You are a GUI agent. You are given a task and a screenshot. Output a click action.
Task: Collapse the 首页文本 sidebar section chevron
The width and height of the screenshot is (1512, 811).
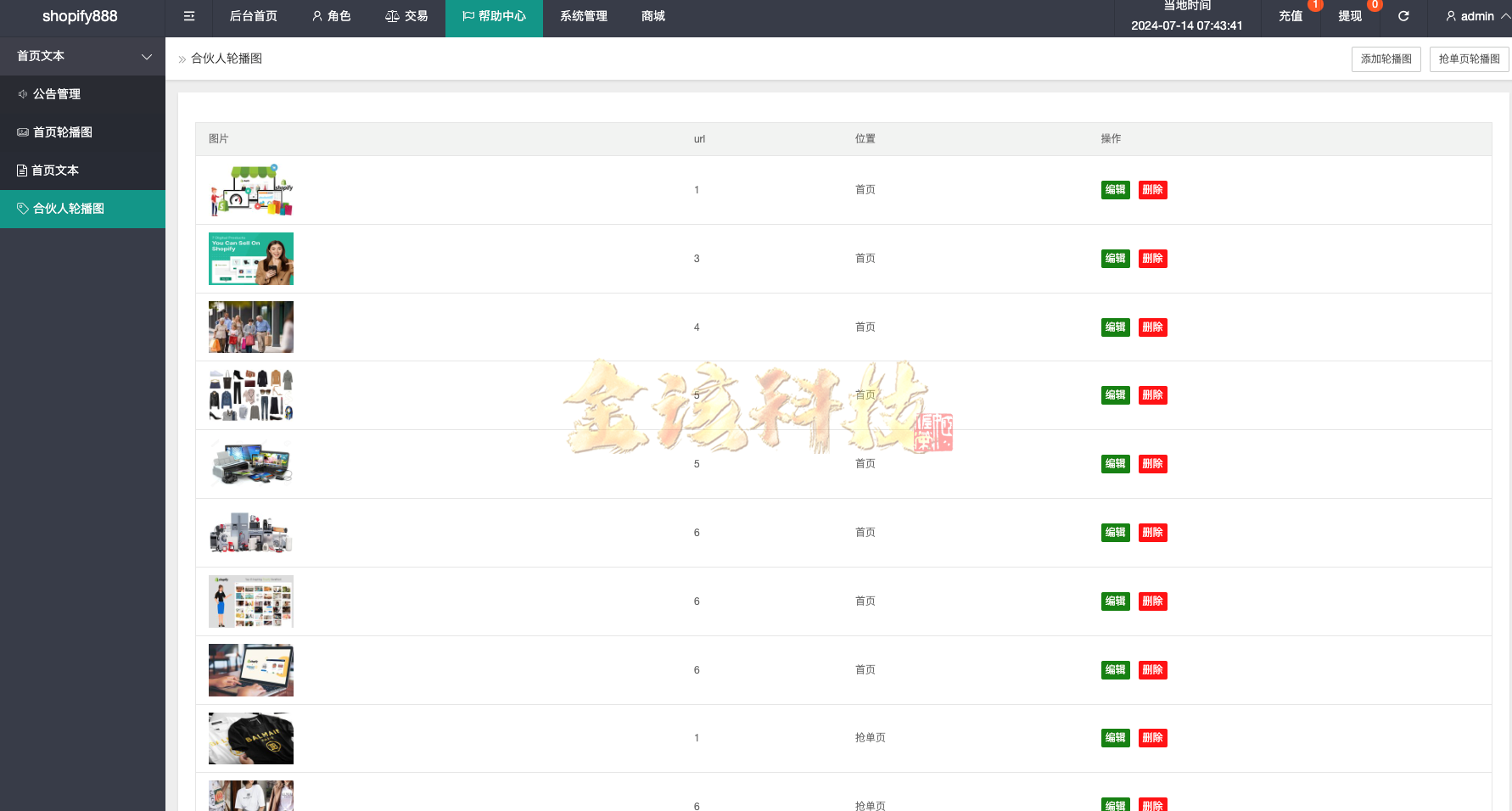pos(147,57)
